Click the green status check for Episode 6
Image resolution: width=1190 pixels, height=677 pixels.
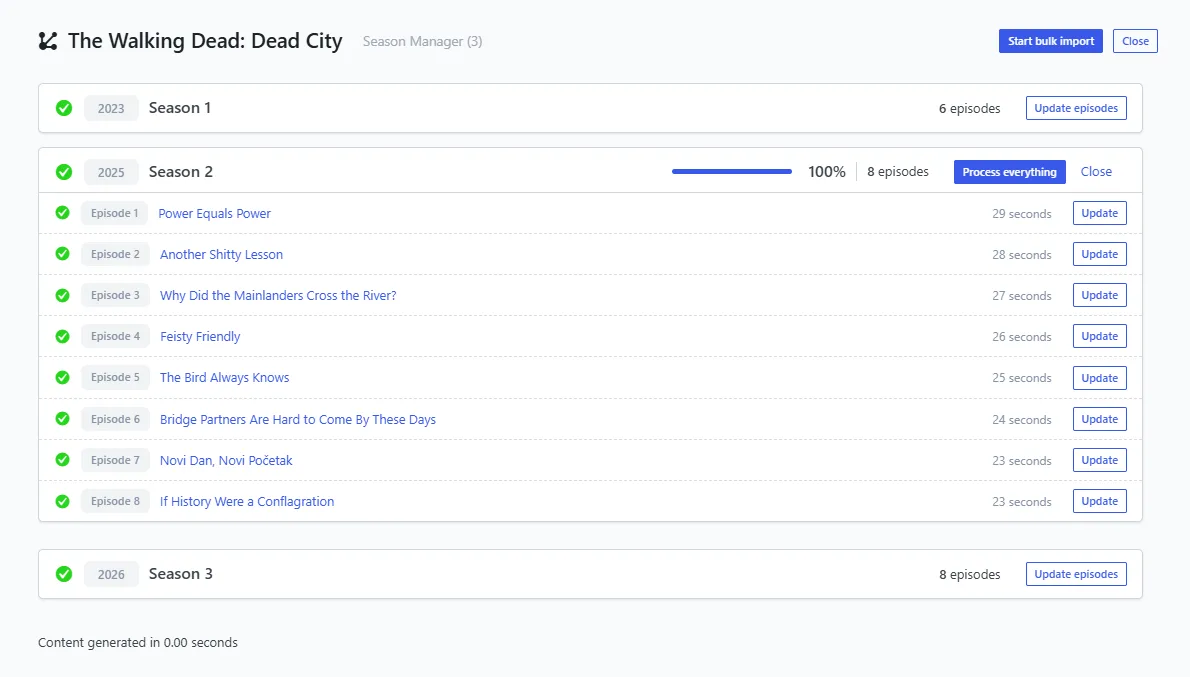point(62,419)
